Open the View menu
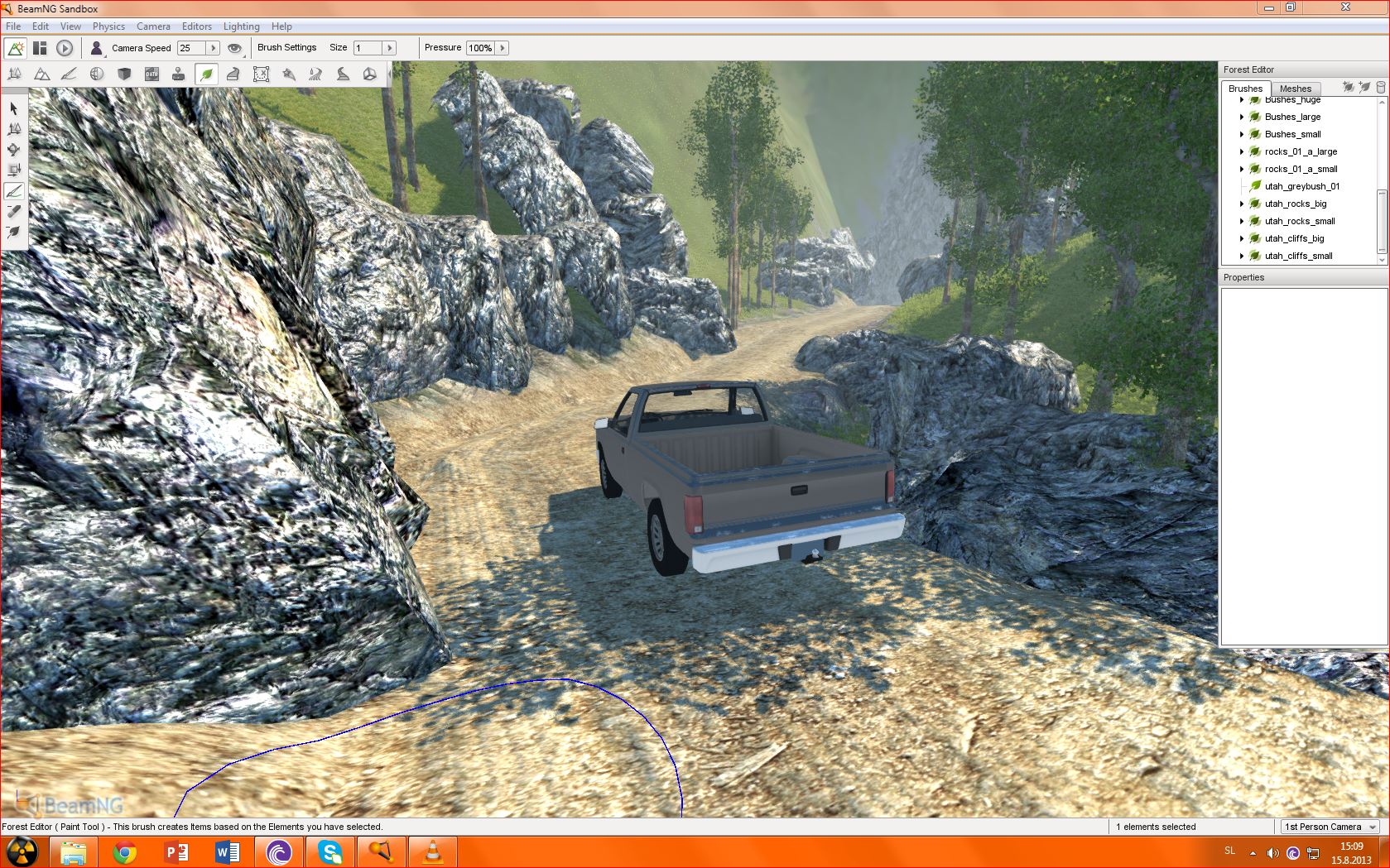Screen dimensions: 1390x868 pos(70,26)
